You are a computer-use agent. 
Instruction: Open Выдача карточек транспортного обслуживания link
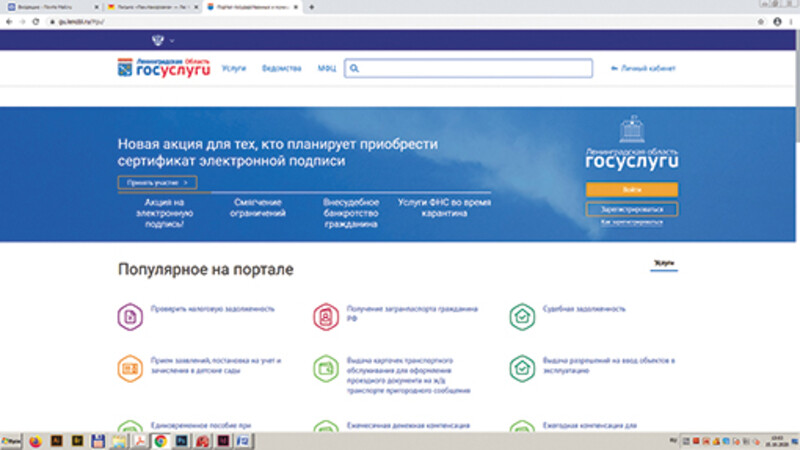(x=408, y=376)
